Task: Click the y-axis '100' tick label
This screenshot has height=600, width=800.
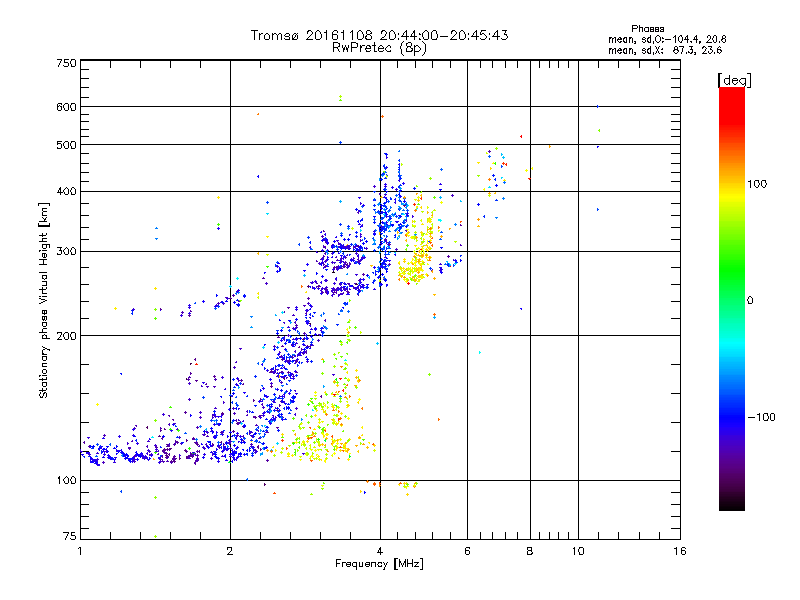Action: coord(67,481)
